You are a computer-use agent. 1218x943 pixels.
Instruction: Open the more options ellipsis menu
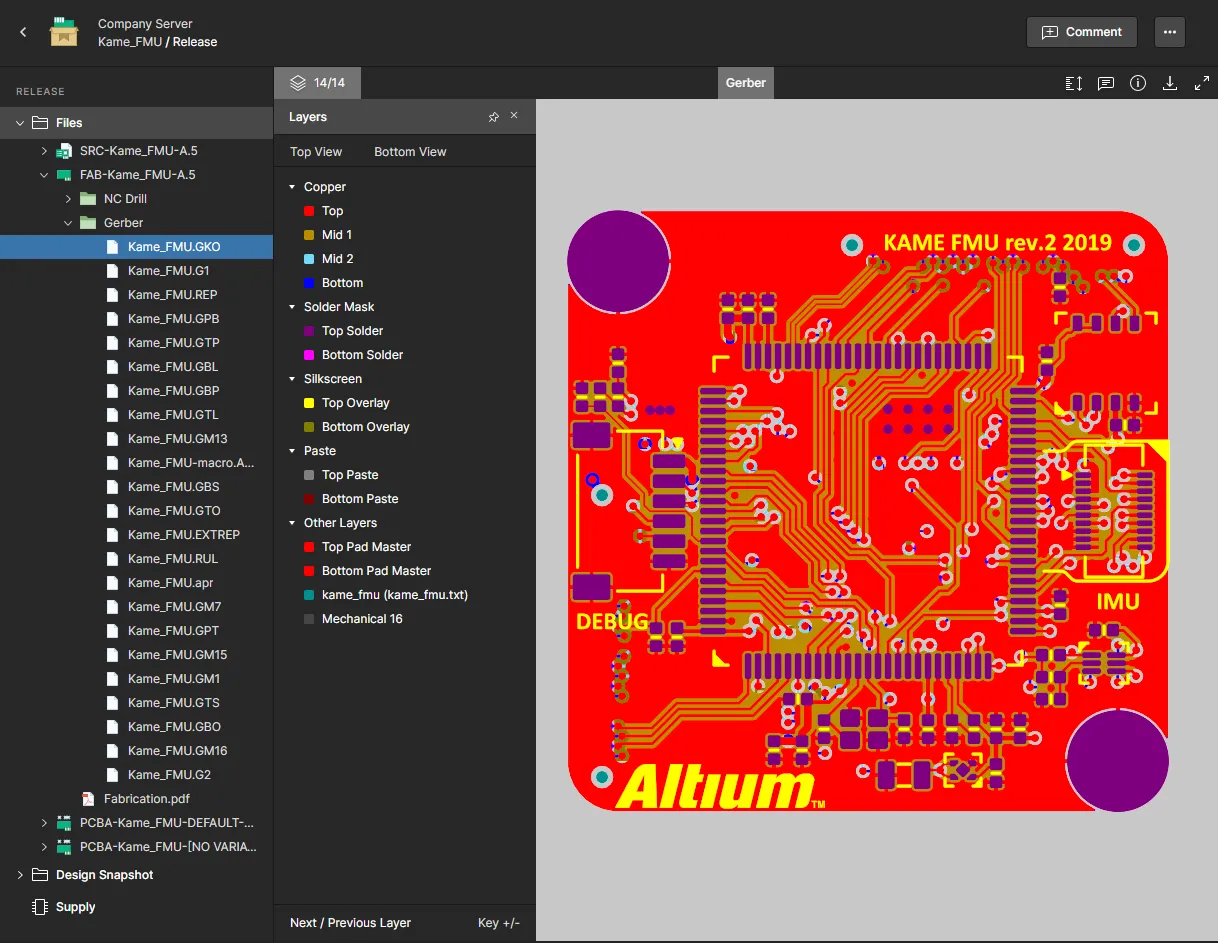point(1169,32)
